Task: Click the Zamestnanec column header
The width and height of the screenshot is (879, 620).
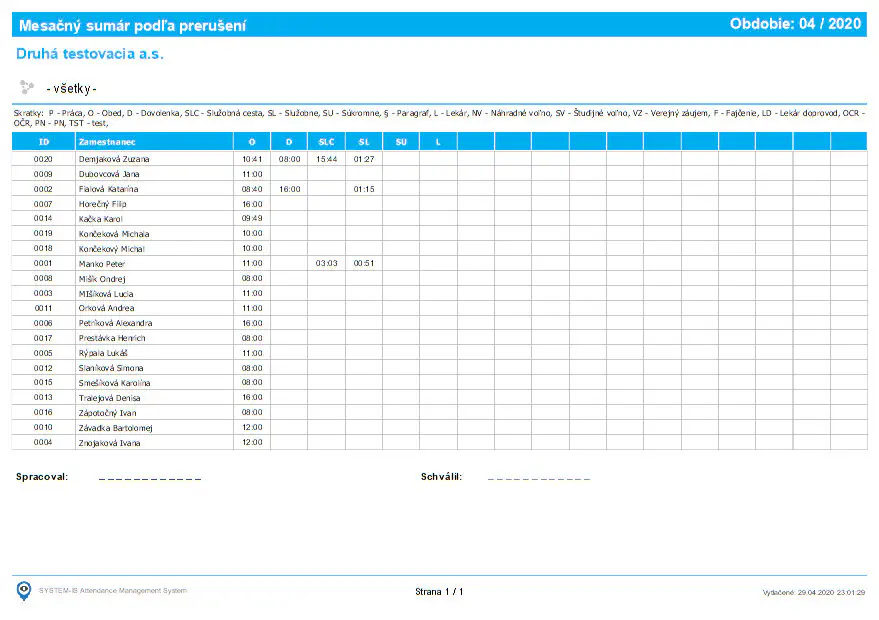Action: (154, 142)
